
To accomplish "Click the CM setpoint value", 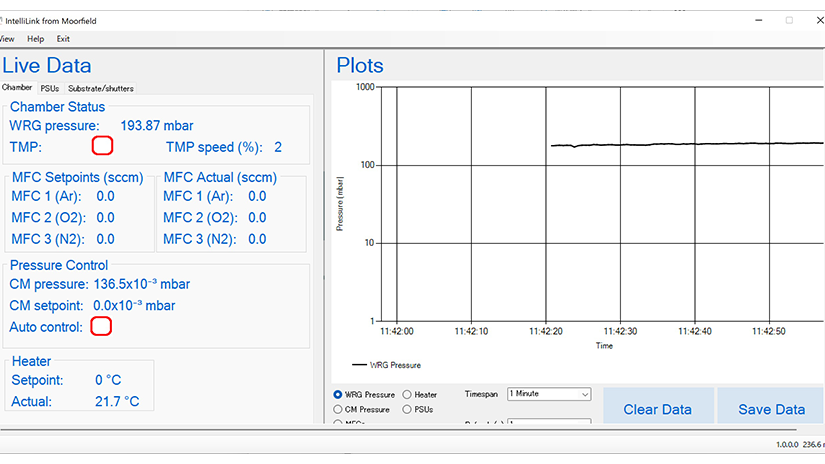I will pyautogui.click(x=134, y=305).
